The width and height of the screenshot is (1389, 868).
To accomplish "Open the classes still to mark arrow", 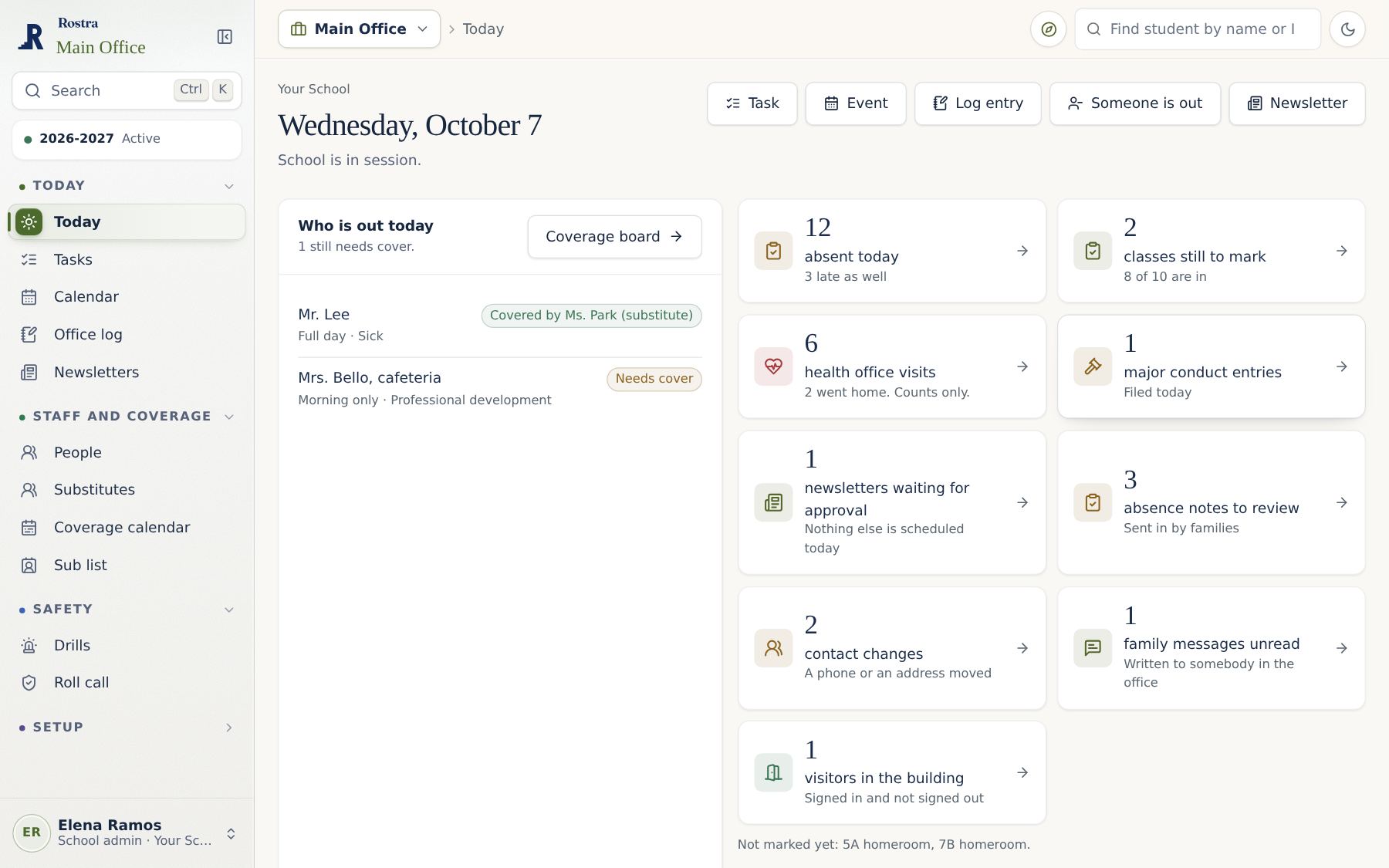I will 1342,251.
